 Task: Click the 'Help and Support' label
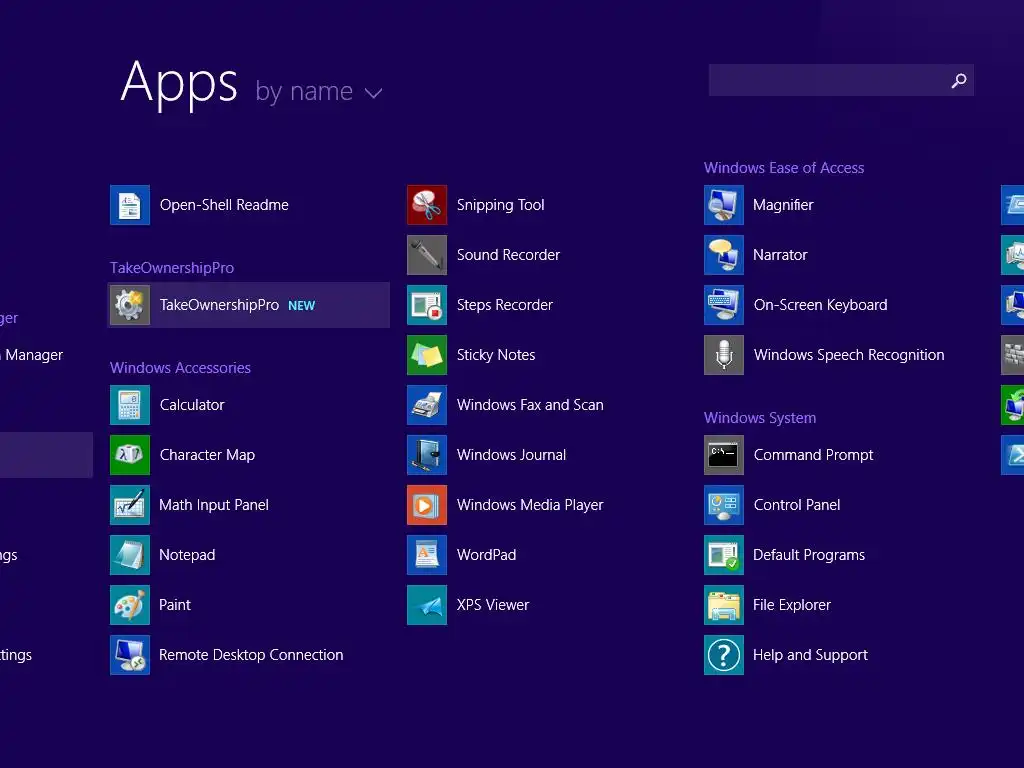coord(810,655)
